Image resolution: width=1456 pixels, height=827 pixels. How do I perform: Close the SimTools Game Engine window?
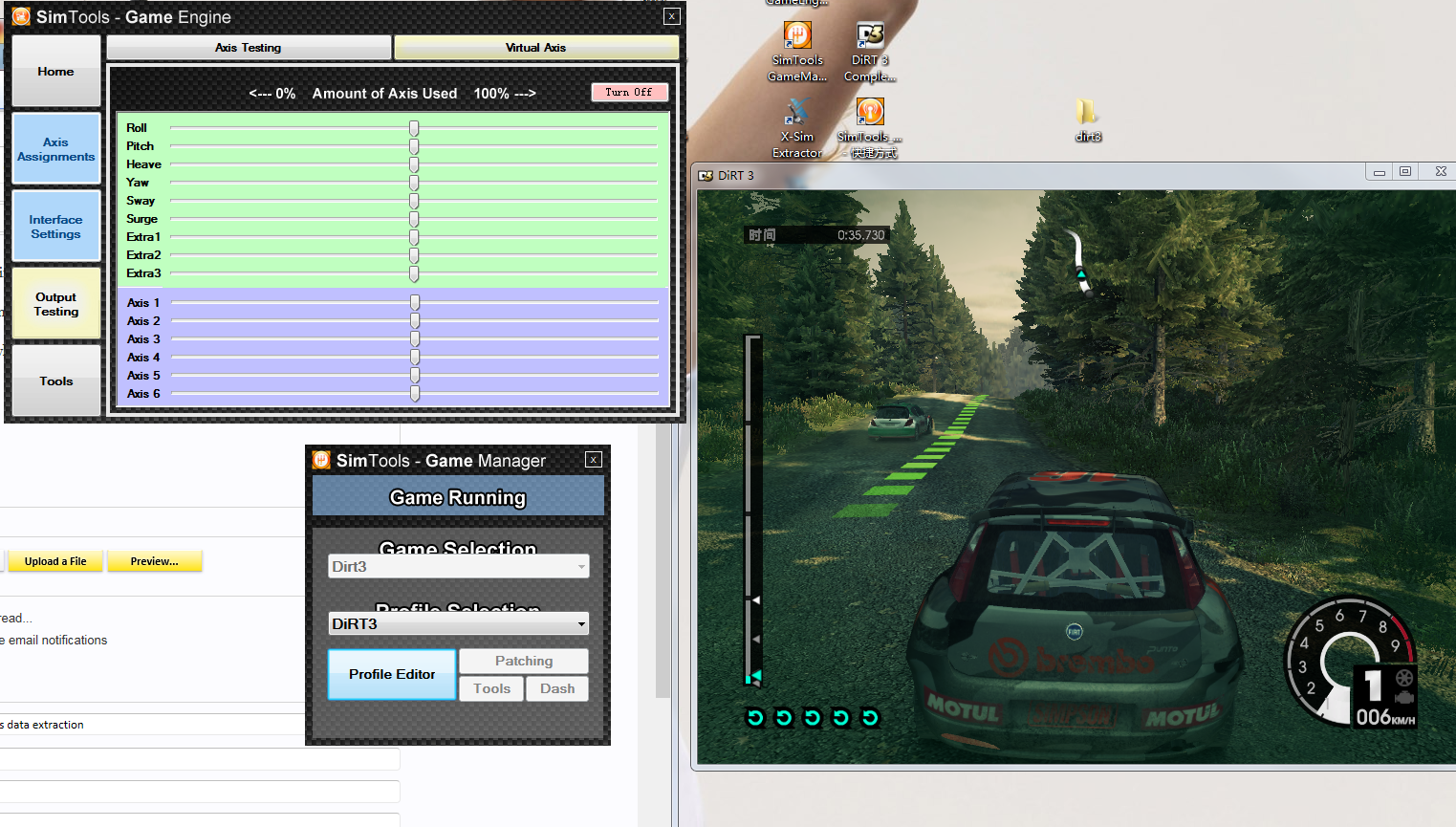672,16
